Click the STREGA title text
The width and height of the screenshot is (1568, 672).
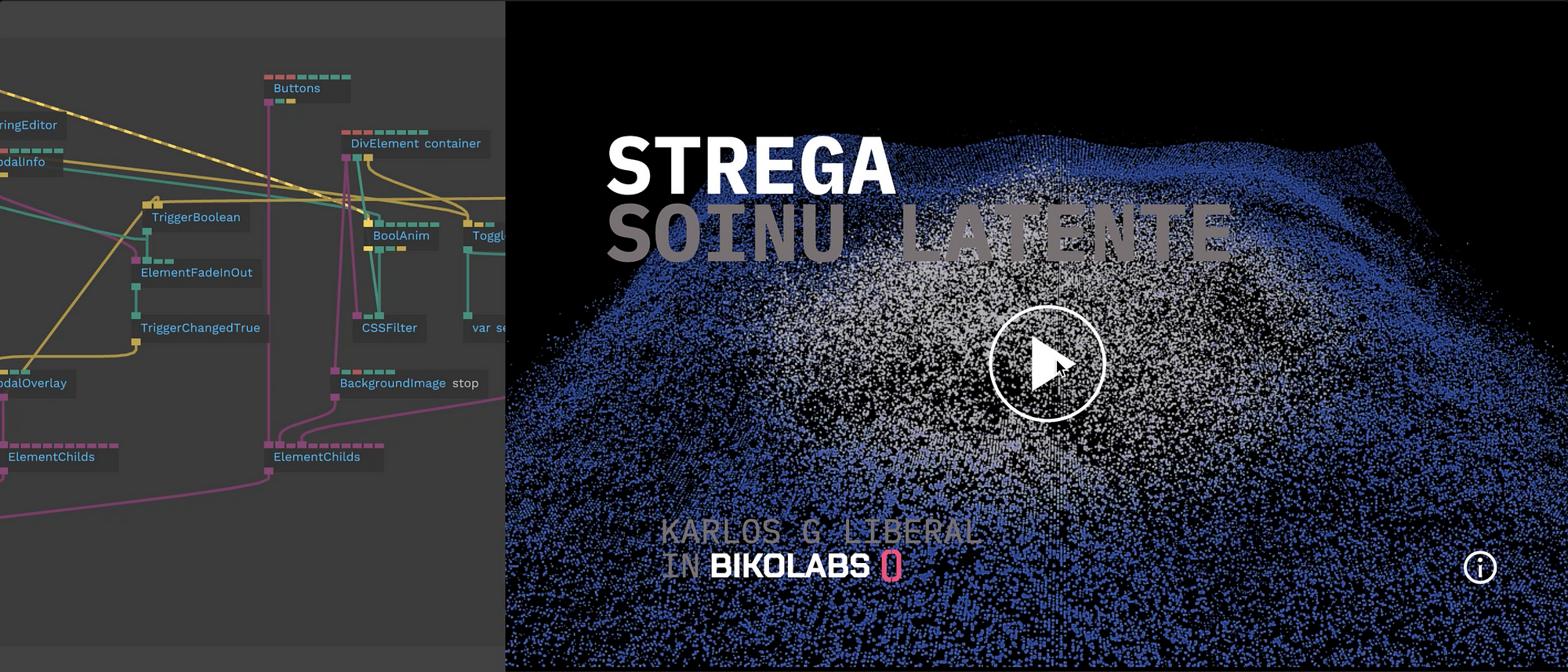tap(751, 165)
